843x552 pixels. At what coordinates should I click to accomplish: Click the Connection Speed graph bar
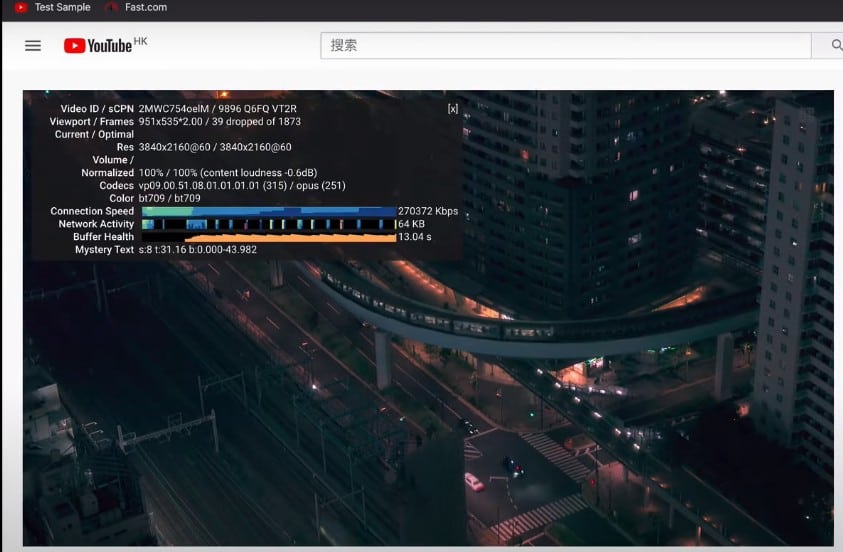coord(269,211)
